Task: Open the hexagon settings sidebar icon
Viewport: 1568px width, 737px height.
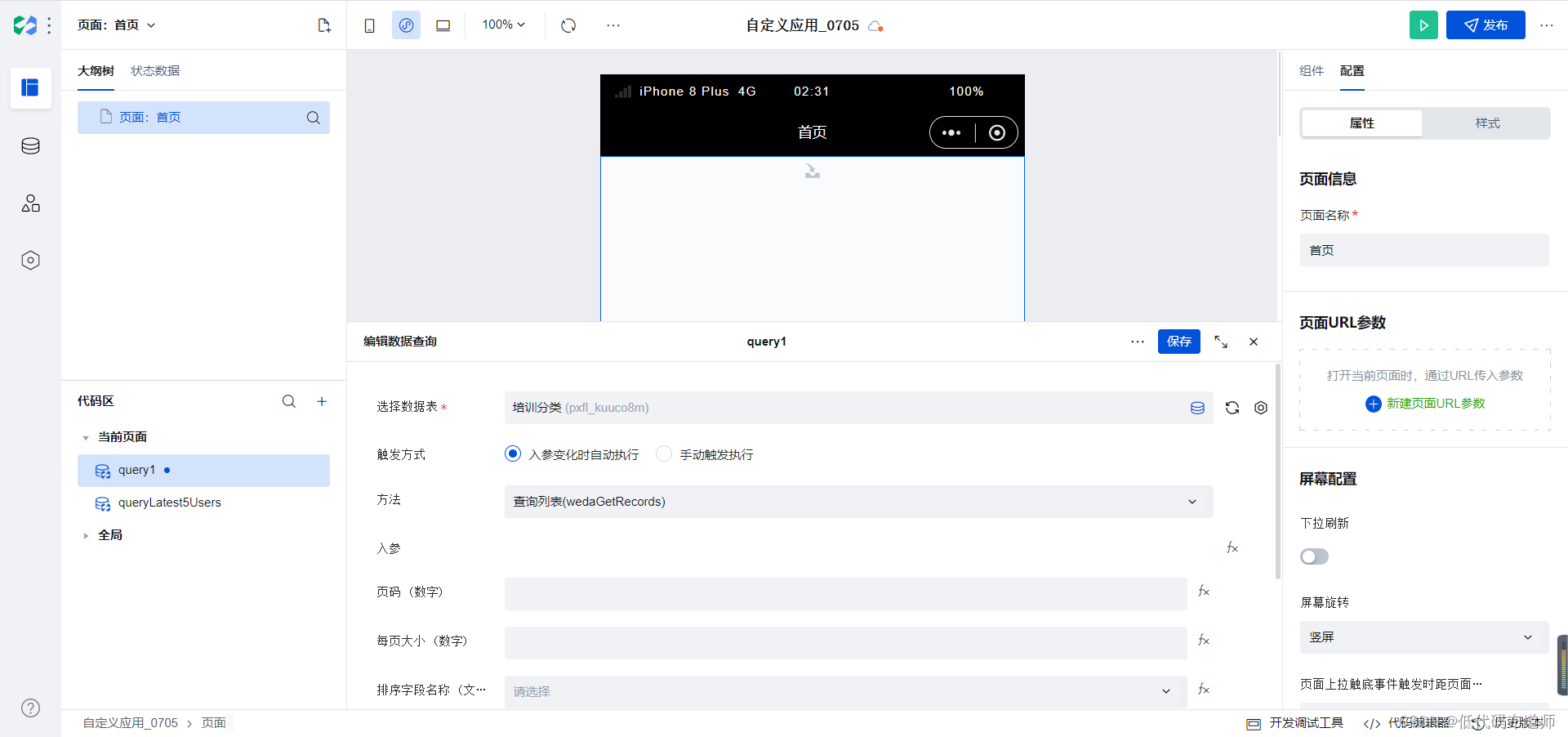Action: point(30,261)
